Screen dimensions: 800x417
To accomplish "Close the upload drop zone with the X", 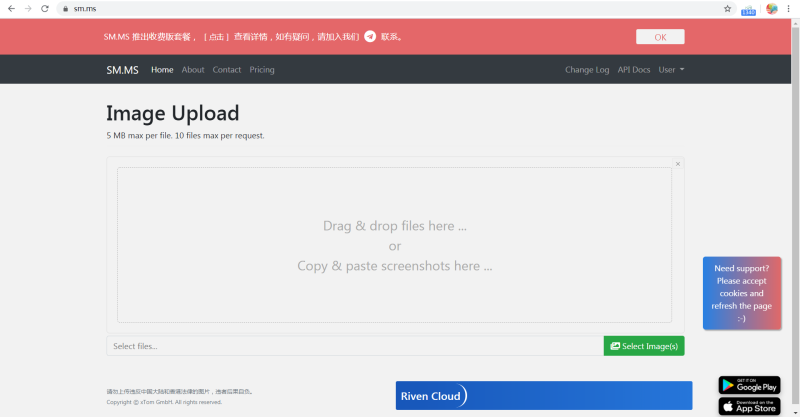I will click(x=678, y=164).
